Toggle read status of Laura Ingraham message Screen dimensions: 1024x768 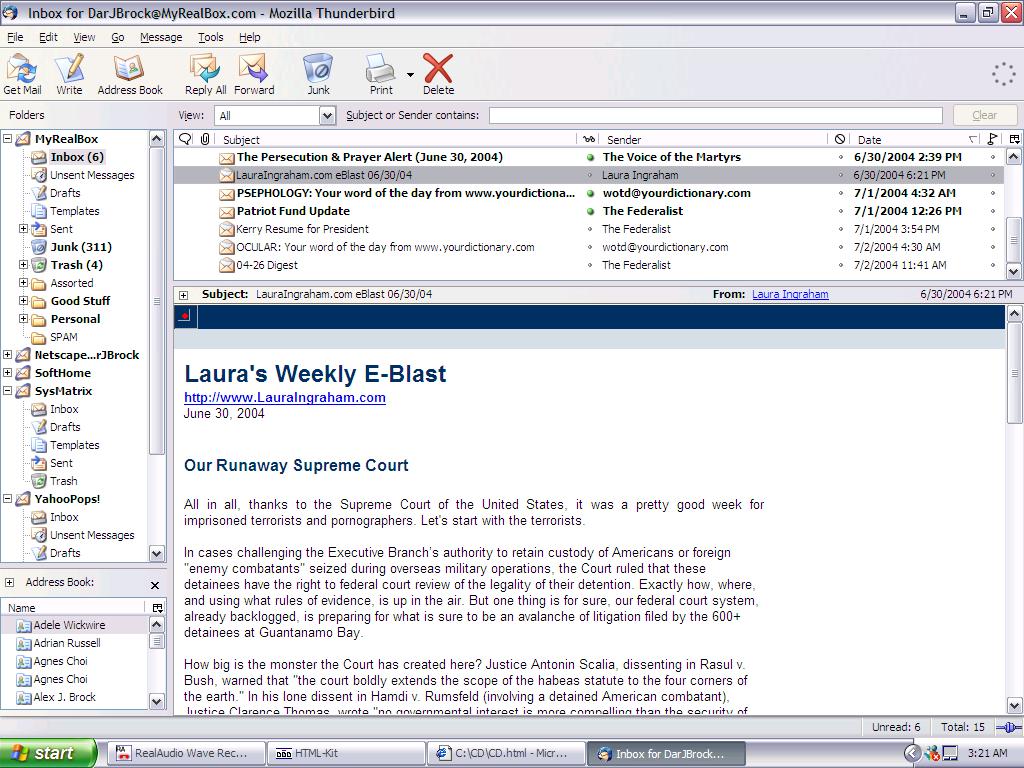pyautogui.click(x=590, y=175)
